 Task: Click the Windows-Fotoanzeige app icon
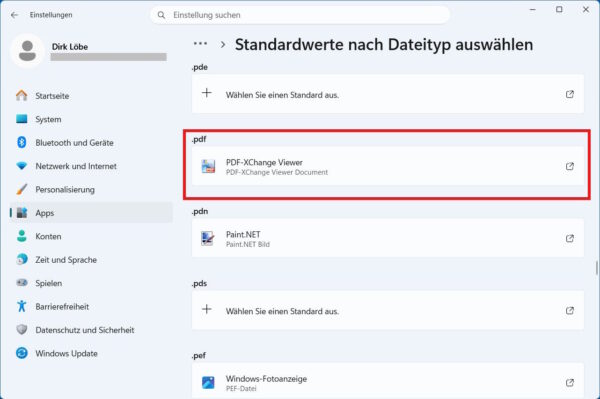pyautogui.click(x=208, y=383)
